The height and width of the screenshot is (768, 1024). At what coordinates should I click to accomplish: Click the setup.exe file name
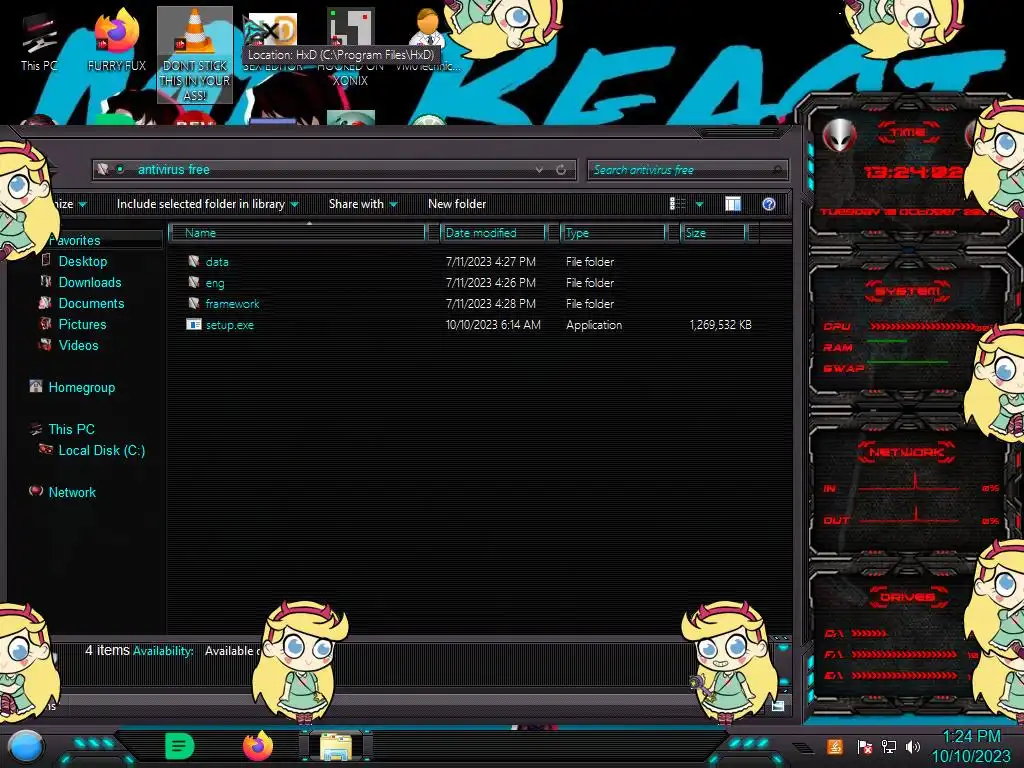click(x=229, y=325)
